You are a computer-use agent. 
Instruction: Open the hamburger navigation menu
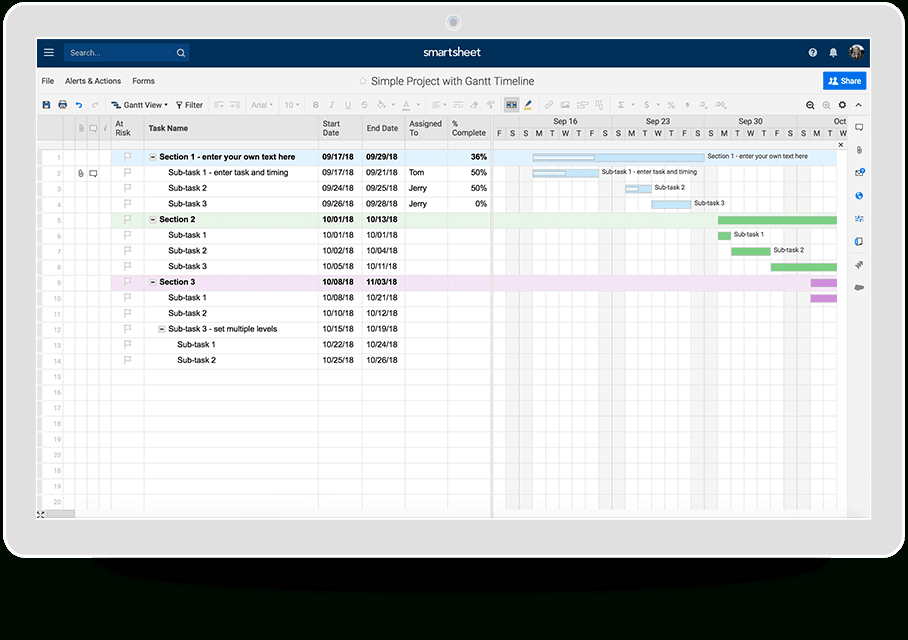coord(49,53)
